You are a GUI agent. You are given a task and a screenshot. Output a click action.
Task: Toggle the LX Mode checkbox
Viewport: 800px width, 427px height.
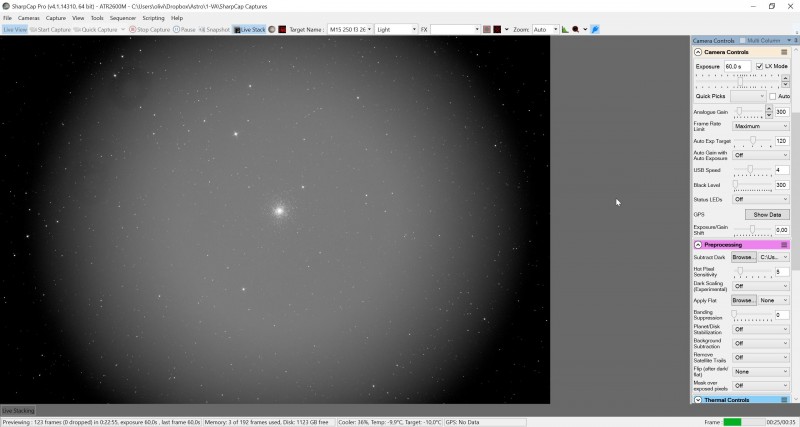coord(759,66)
